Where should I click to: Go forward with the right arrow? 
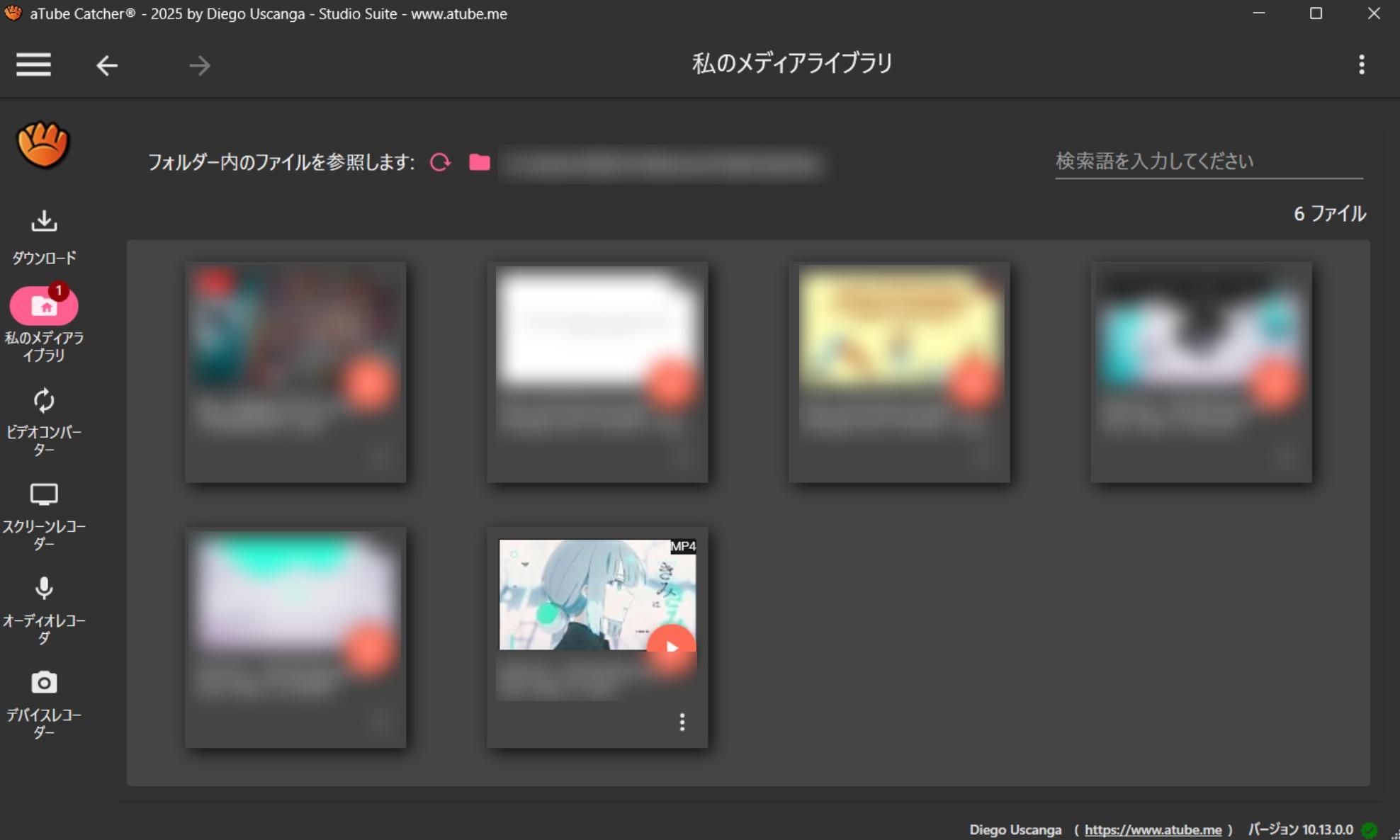click(200, 65)
